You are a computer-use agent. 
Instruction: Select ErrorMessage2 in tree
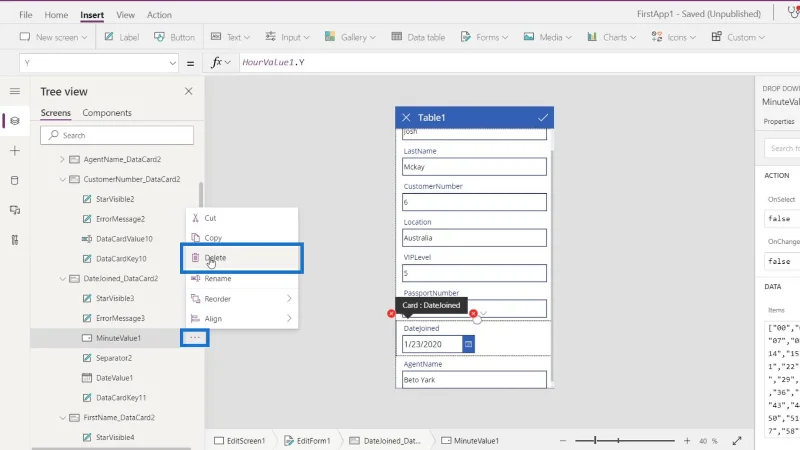(120, 219)
